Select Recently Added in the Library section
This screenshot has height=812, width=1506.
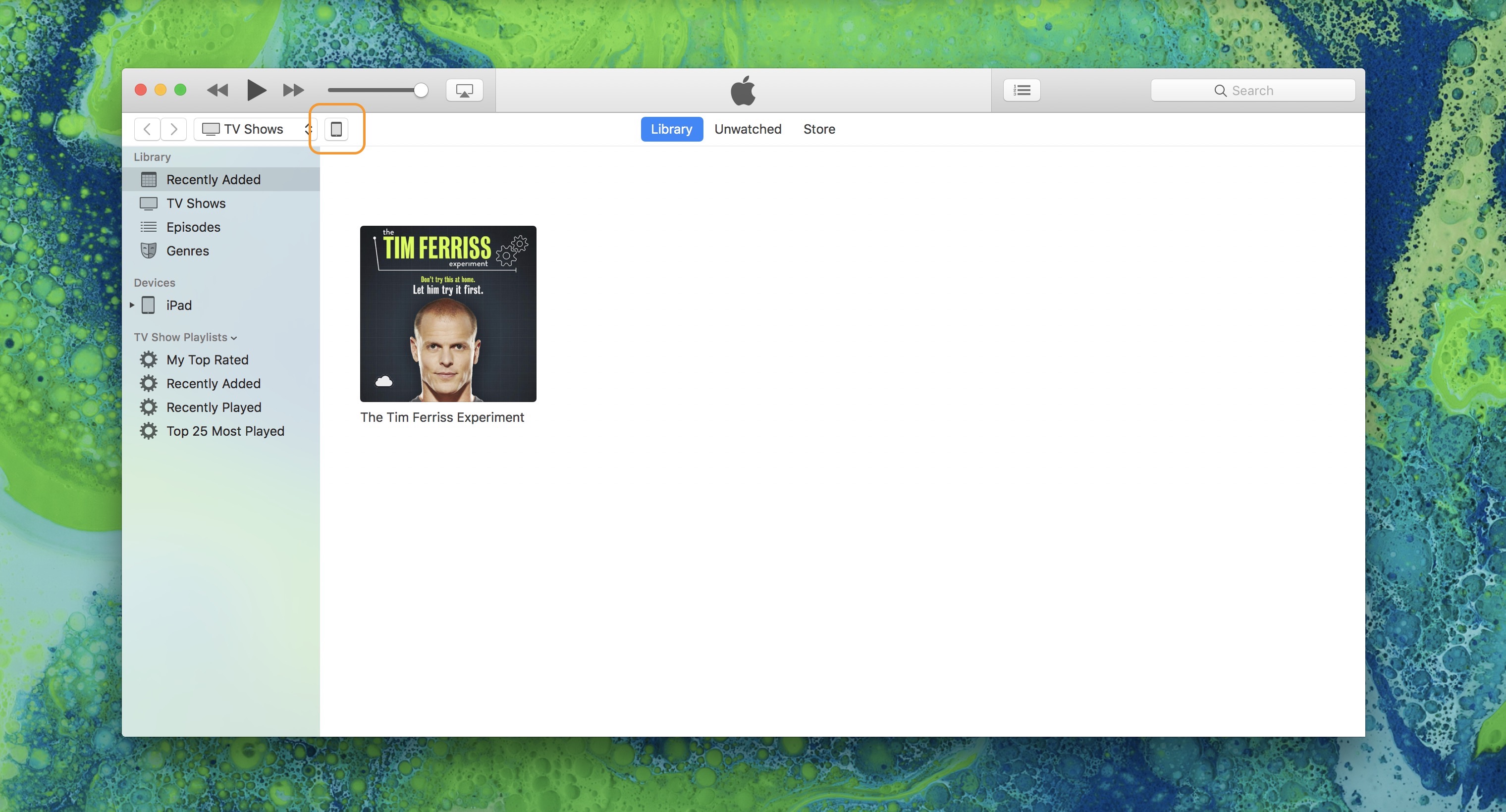point(213,179)
